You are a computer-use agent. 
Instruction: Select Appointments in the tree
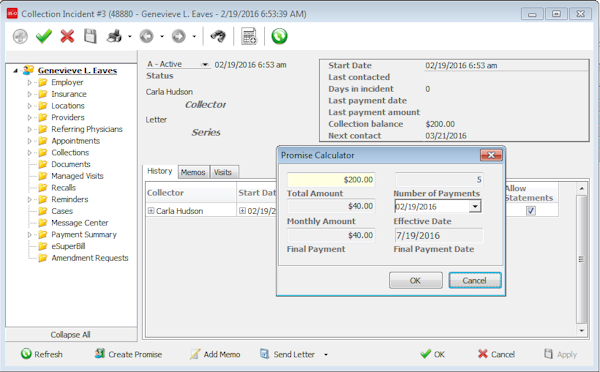[75, 141]
